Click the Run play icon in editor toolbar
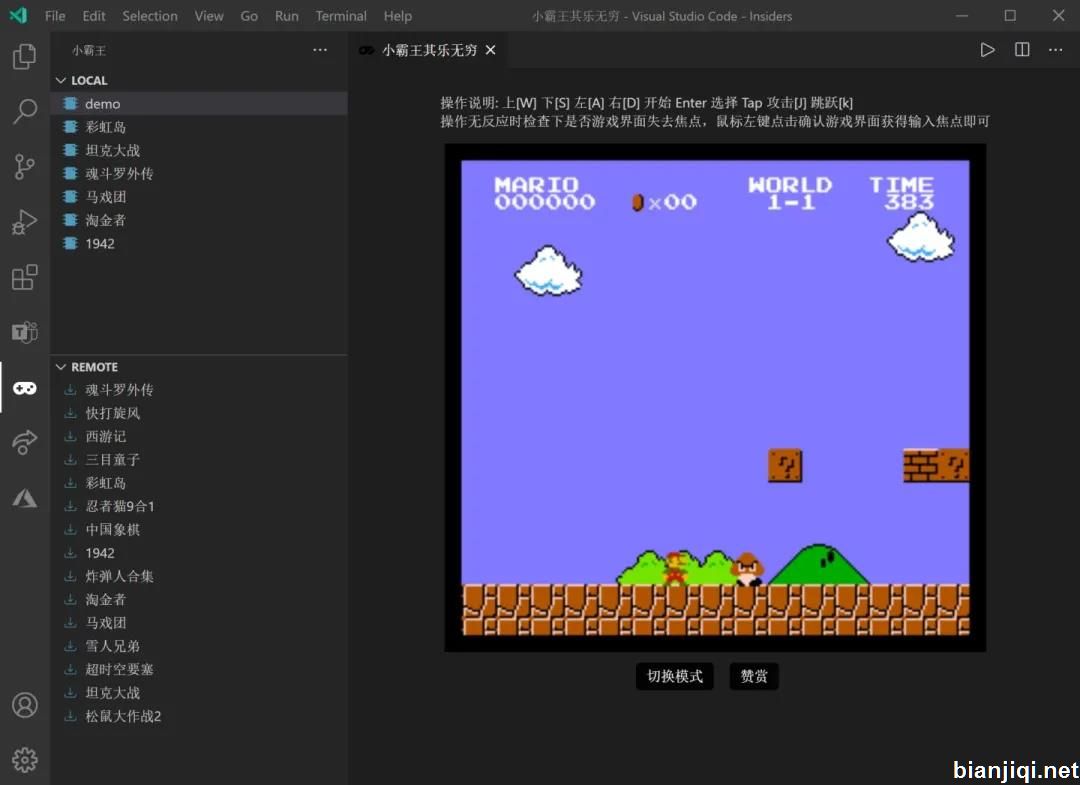The height and width of the screenshot is (785, 1080). point(987,50)
